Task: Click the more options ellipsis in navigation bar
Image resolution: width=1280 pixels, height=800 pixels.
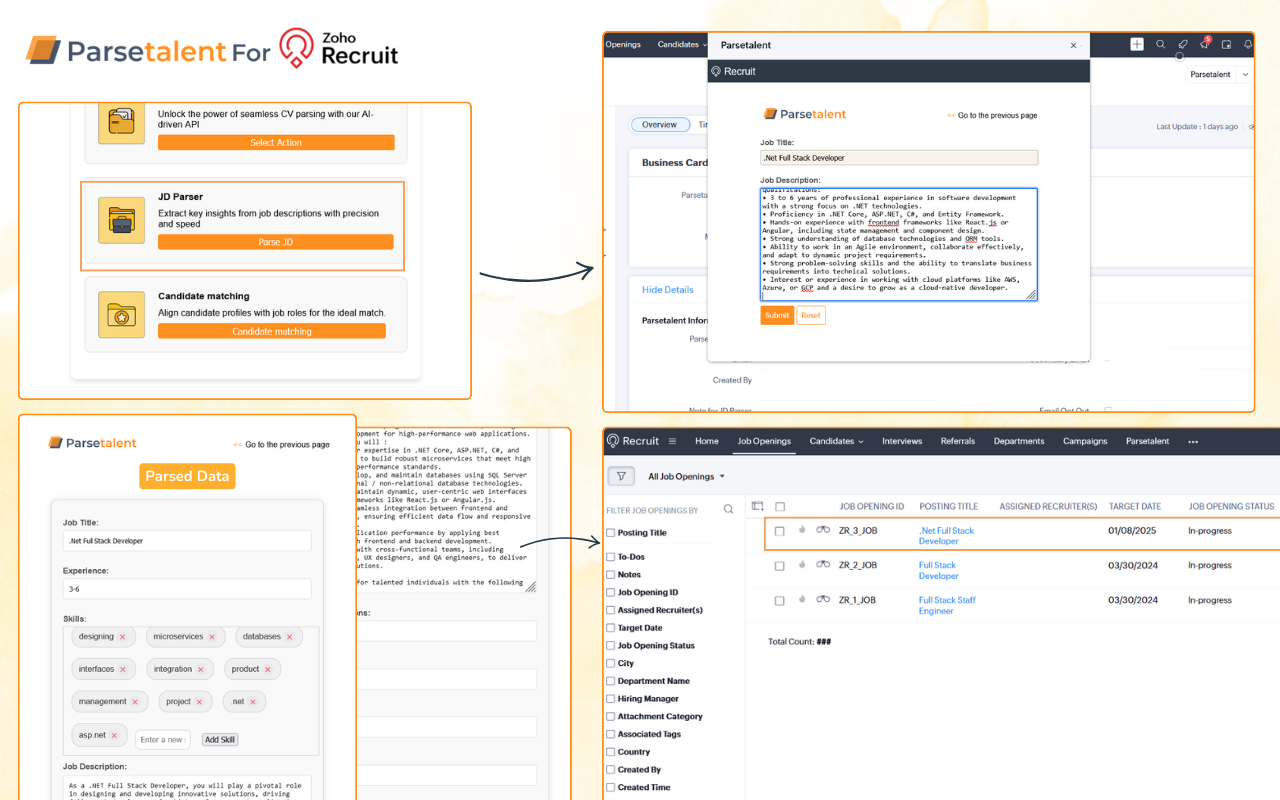Action: tap(1193, 441)
